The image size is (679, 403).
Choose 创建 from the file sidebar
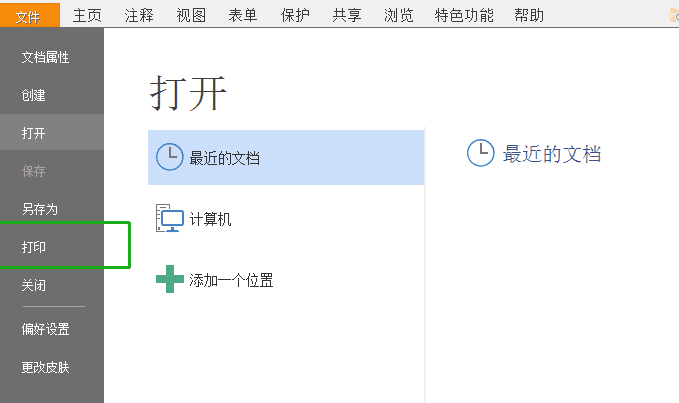(52, 95)
